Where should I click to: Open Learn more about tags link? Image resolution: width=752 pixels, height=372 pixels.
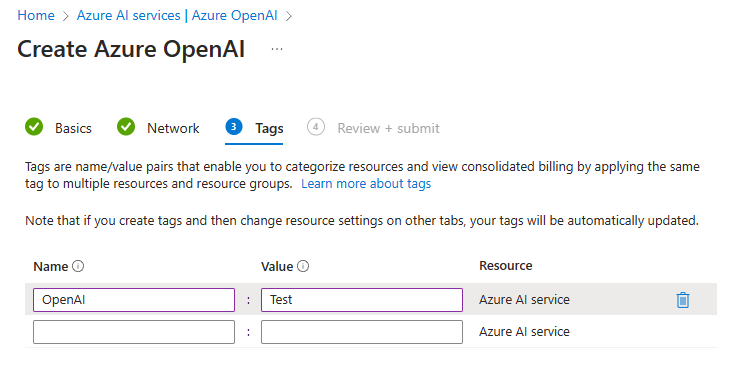click(366, 184)
